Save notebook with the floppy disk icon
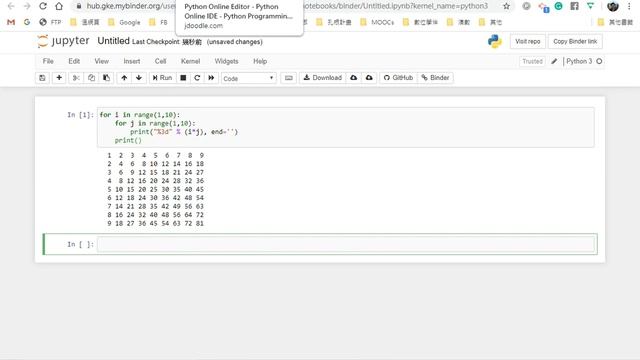The height and width of the screenshot is (360, 640). [42, 78]
